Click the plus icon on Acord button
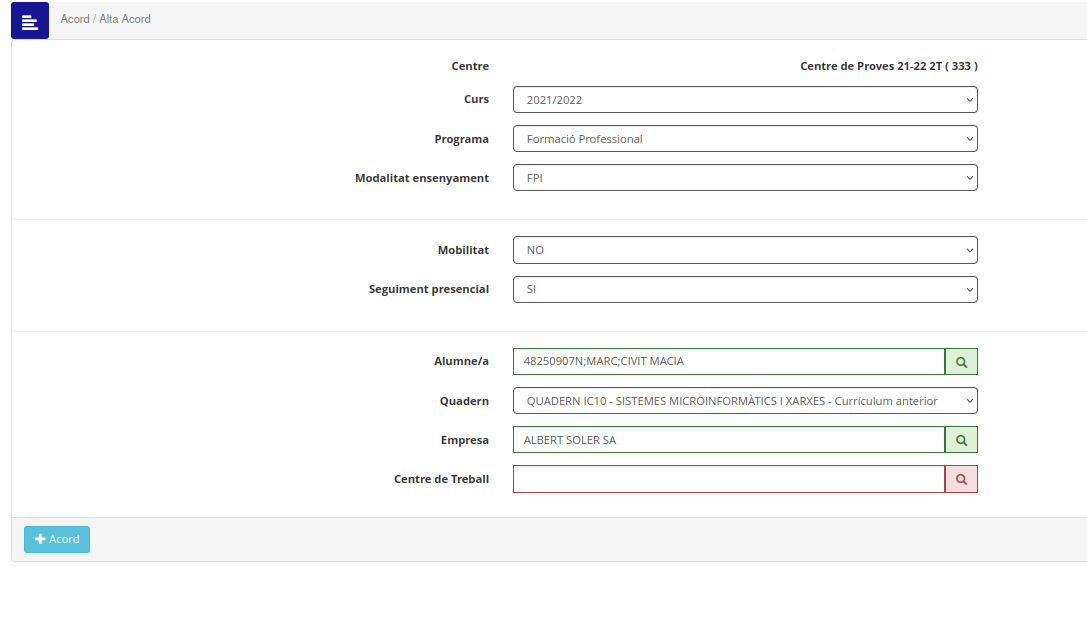This screenshot has width=1087, height=644. (40, 539)
